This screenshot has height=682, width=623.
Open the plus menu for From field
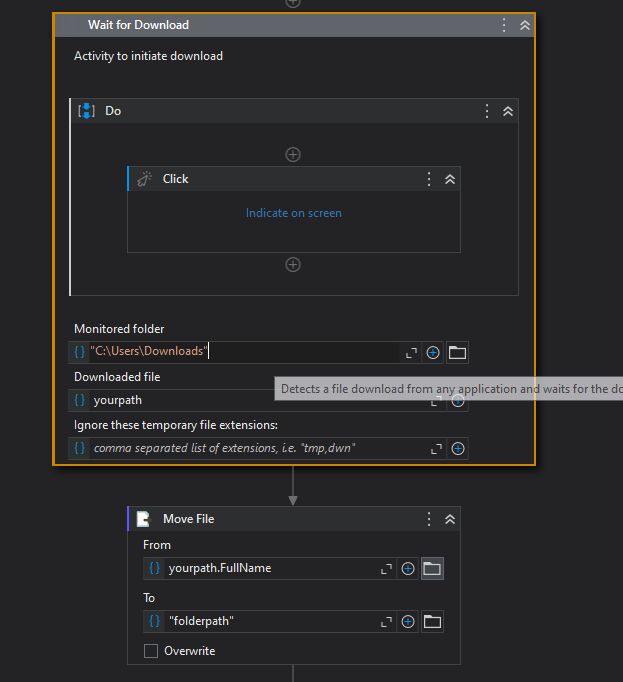click(x=408, y=568)
